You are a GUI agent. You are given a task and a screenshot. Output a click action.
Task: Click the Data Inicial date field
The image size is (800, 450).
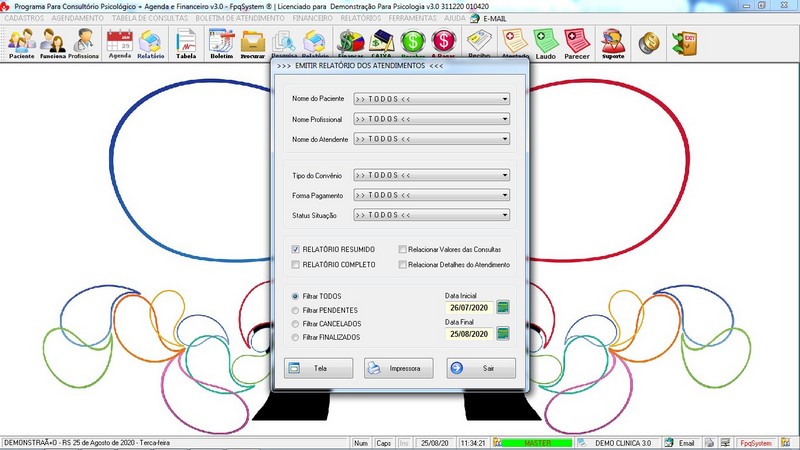click(x=469, y=308)
